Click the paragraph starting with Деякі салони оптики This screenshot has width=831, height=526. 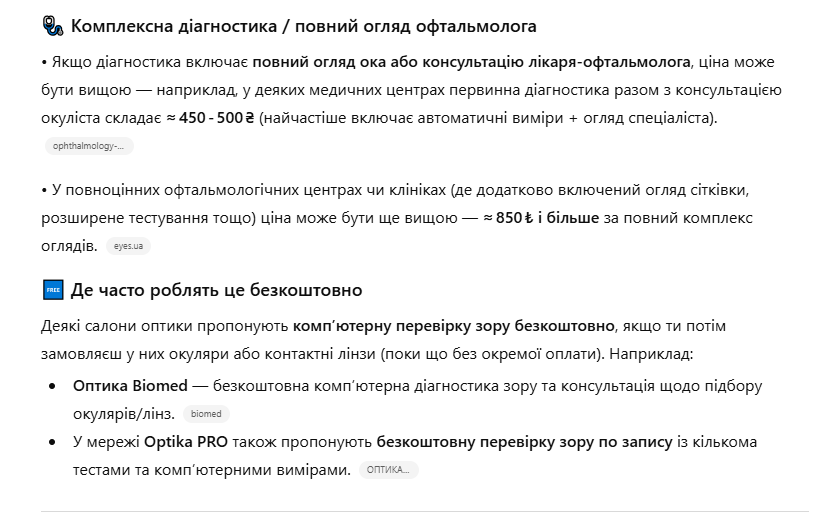[x=380, y=340]
